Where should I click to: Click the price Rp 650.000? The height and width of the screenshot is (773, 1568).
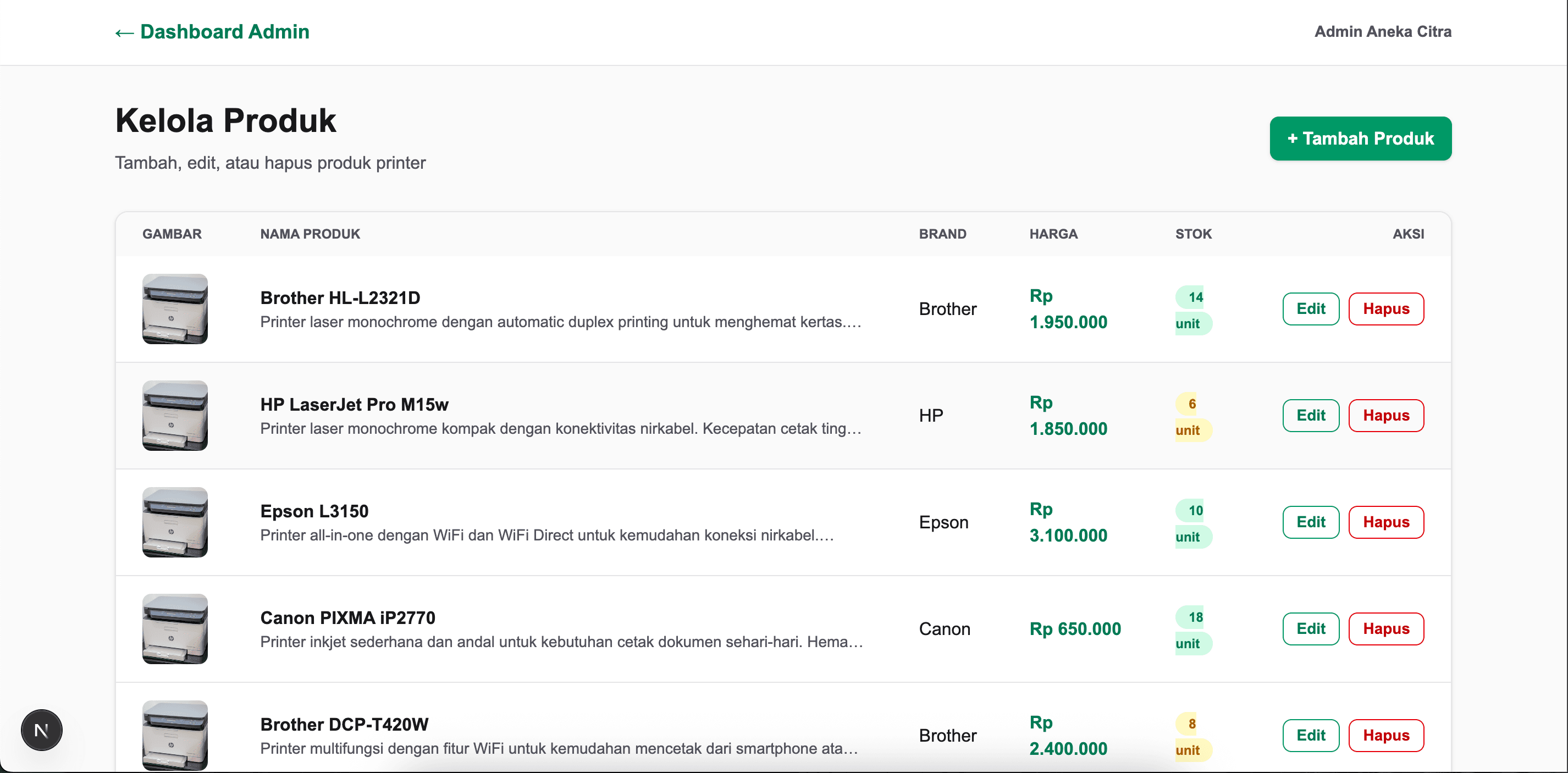[x=1075, y=628]
